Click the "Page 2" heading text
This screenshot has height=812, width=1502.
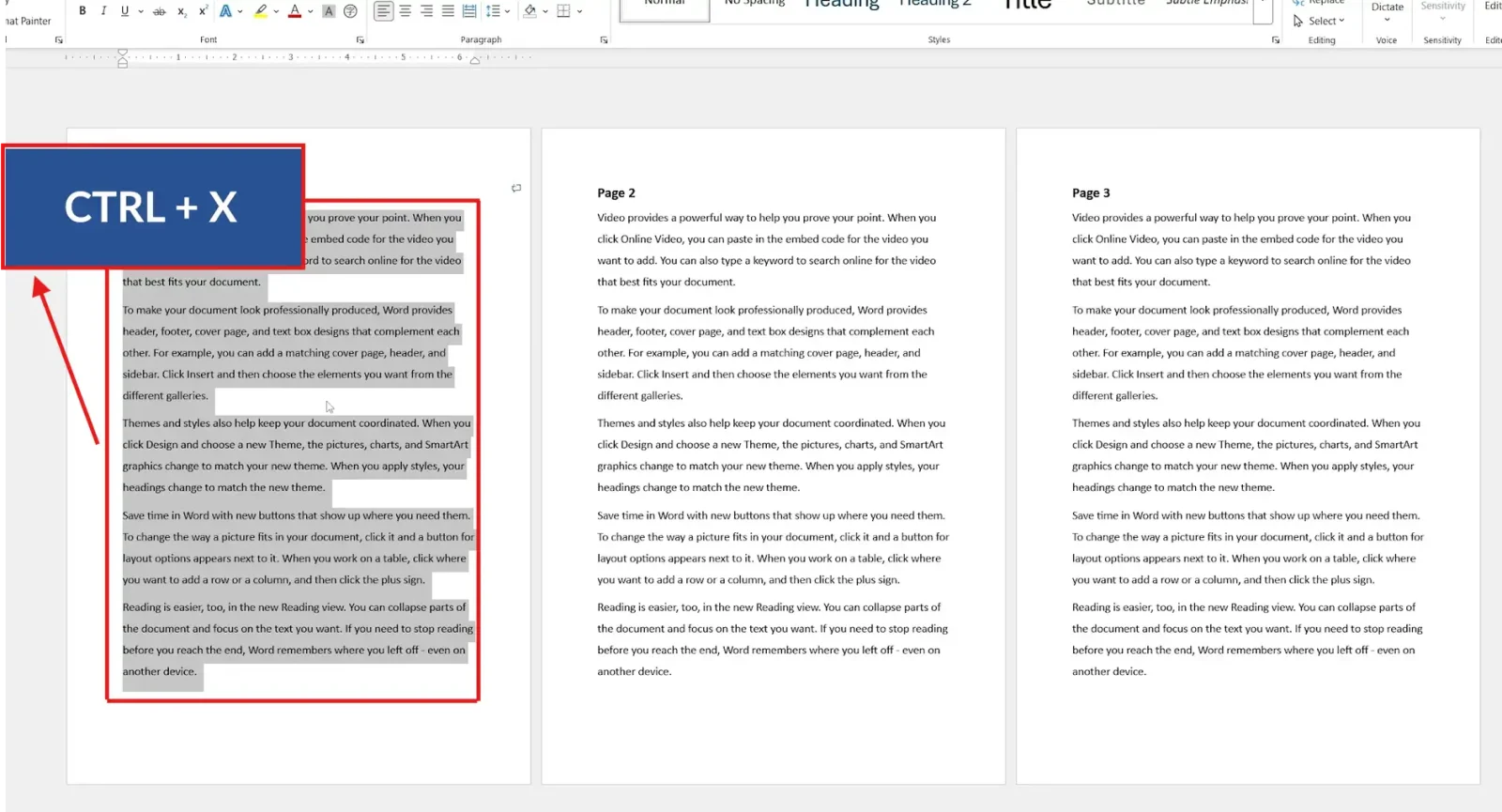[x=616, y=192]
